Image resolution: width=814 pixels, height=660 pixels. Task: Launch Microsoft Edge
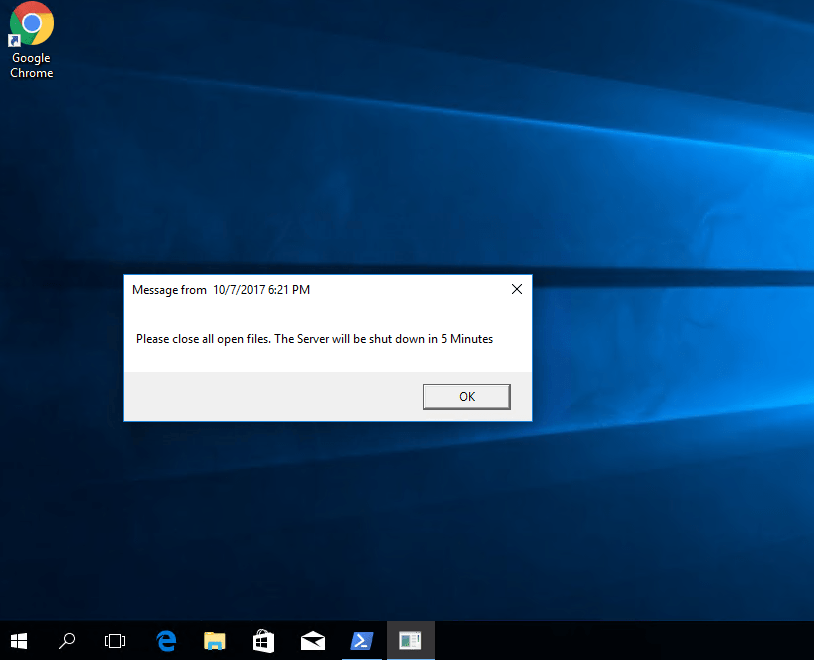coord(165,640)
